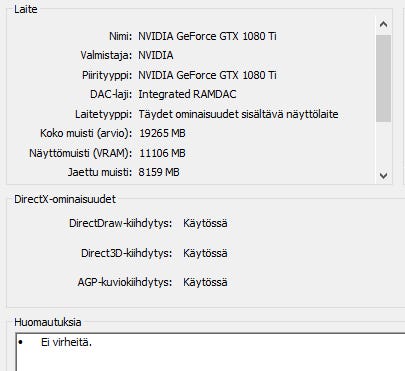
Task: Click the Laitetyyppi: label
Action: point(104,114)
